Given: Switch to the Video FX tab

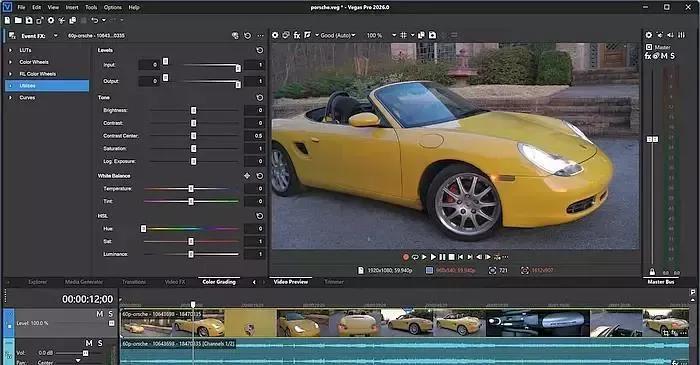Looking at the screenshot, I should pos(175,282).
